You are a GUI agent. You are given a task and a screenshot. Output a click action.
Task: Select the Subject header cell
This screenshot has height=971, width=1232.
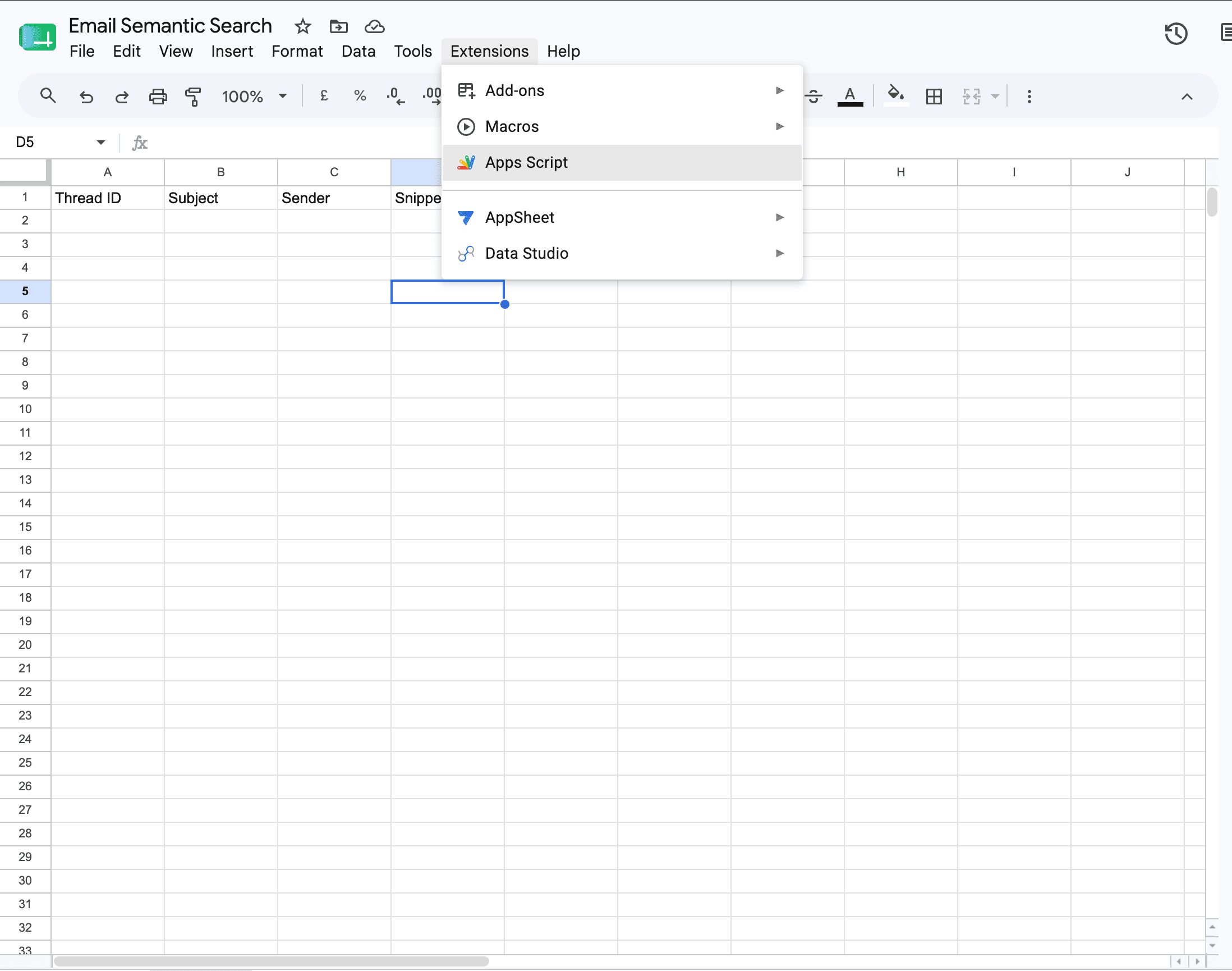tap(220, 198)
